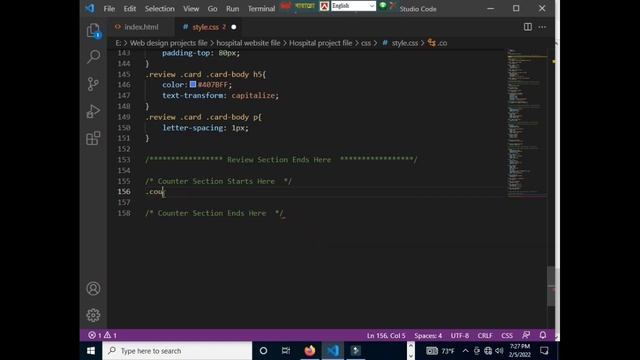Viewport: 640px width, 360px height.
Task: Show errors and warnings count in status bar
Action: (x=102, y=335)
